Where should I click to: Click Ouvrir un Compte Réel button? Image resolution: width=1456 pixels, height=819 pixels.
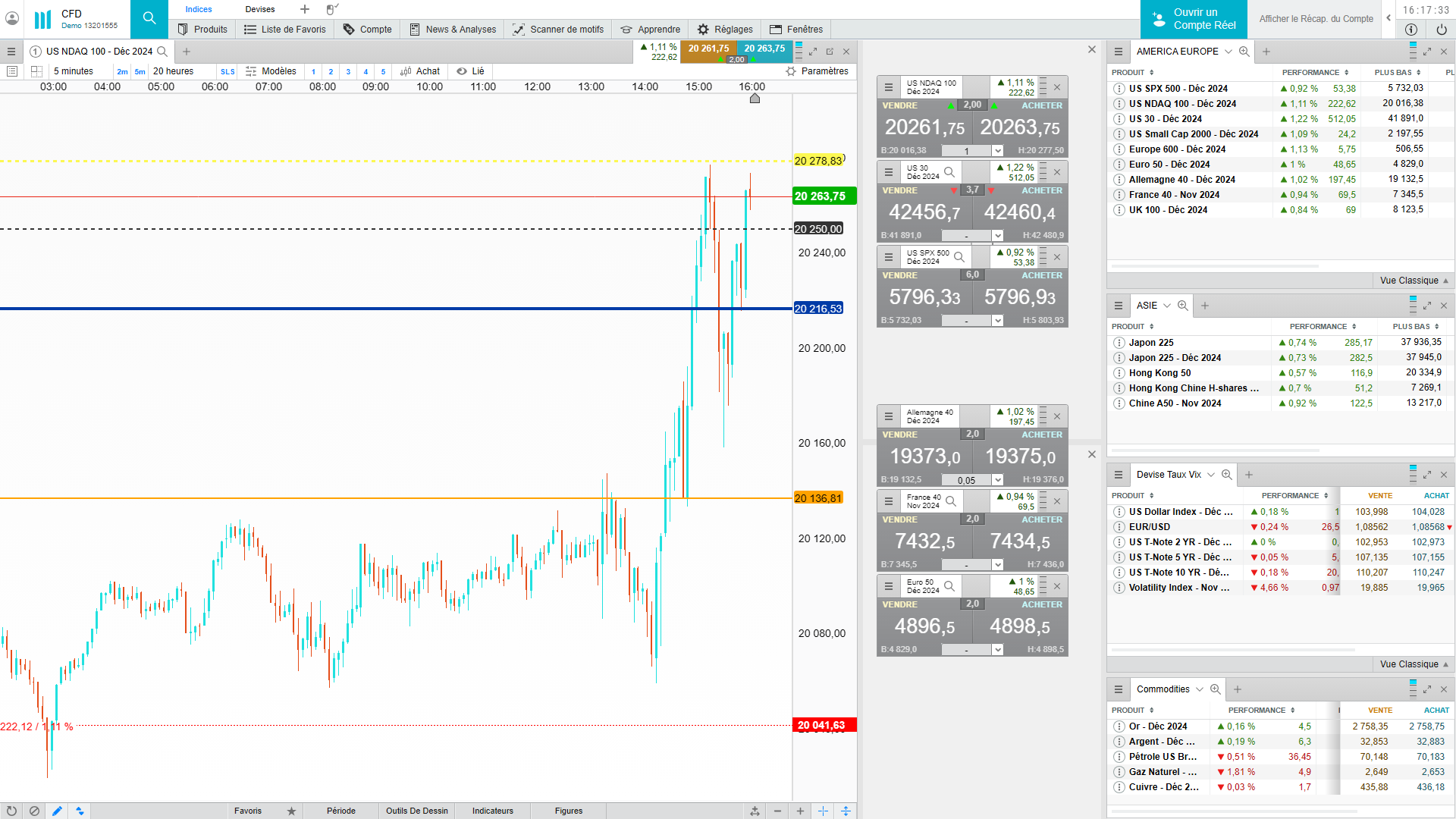[x=1194, y=19]
